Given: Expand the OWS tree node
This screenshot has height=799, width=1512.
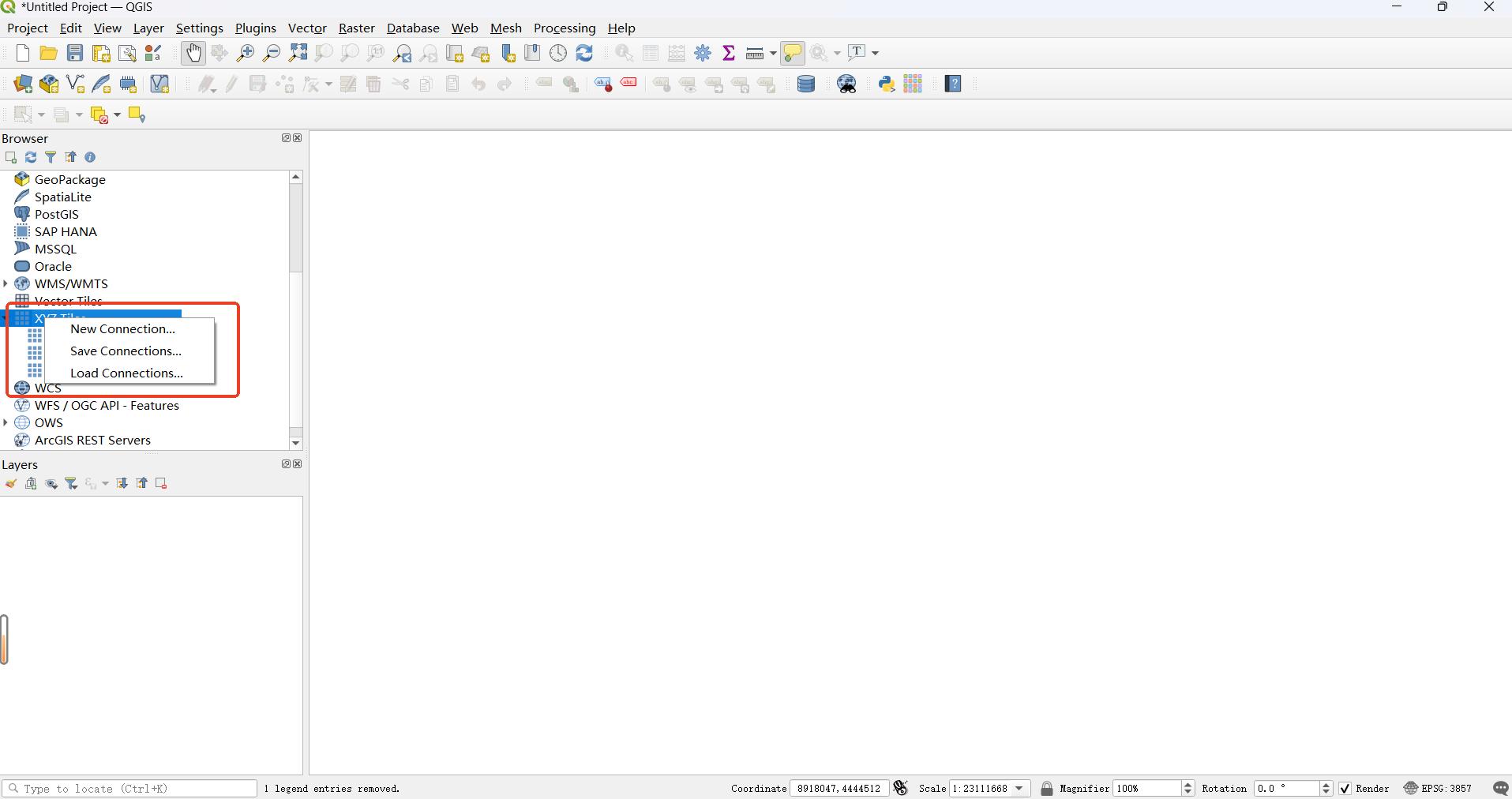Looking at the screenshot, I should tap(6, 422).
